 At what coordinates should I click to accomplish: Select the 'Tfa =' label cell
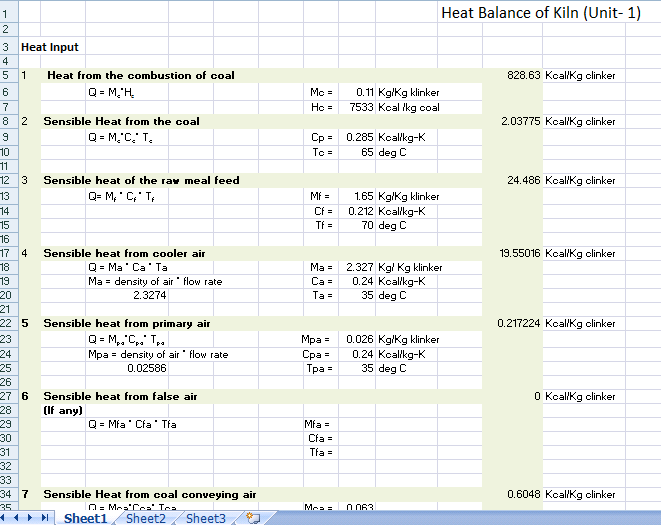coord(321,452)
